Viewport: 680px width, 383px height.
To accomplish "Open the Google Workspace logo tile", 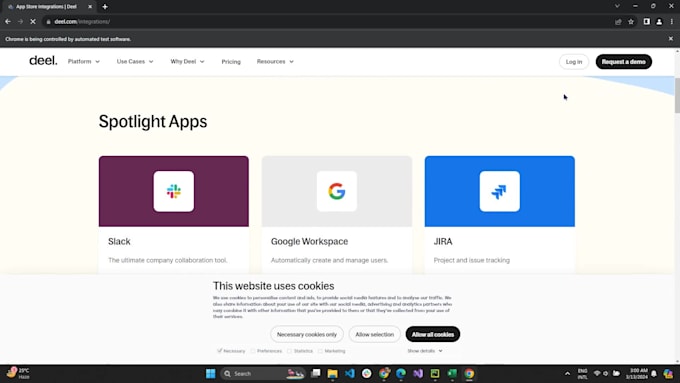I will point(337,191).
